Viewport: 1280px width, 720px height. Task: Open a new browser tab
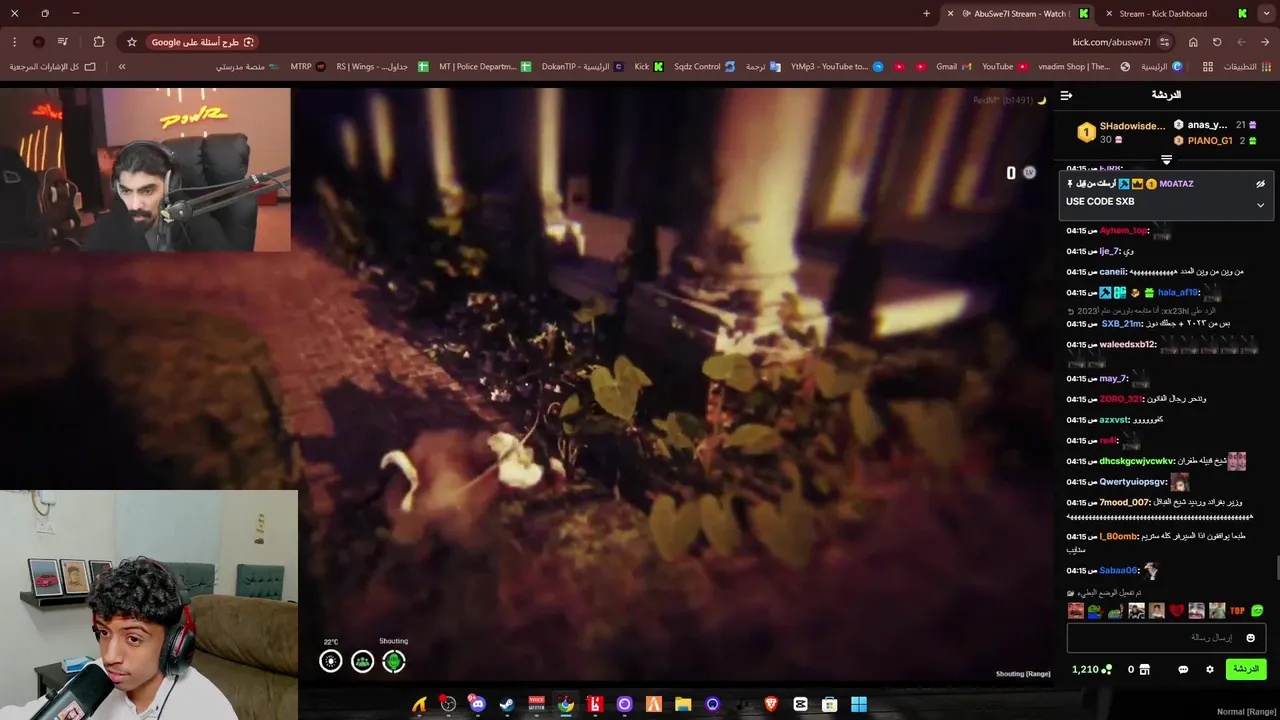click(x=926, y=14)
